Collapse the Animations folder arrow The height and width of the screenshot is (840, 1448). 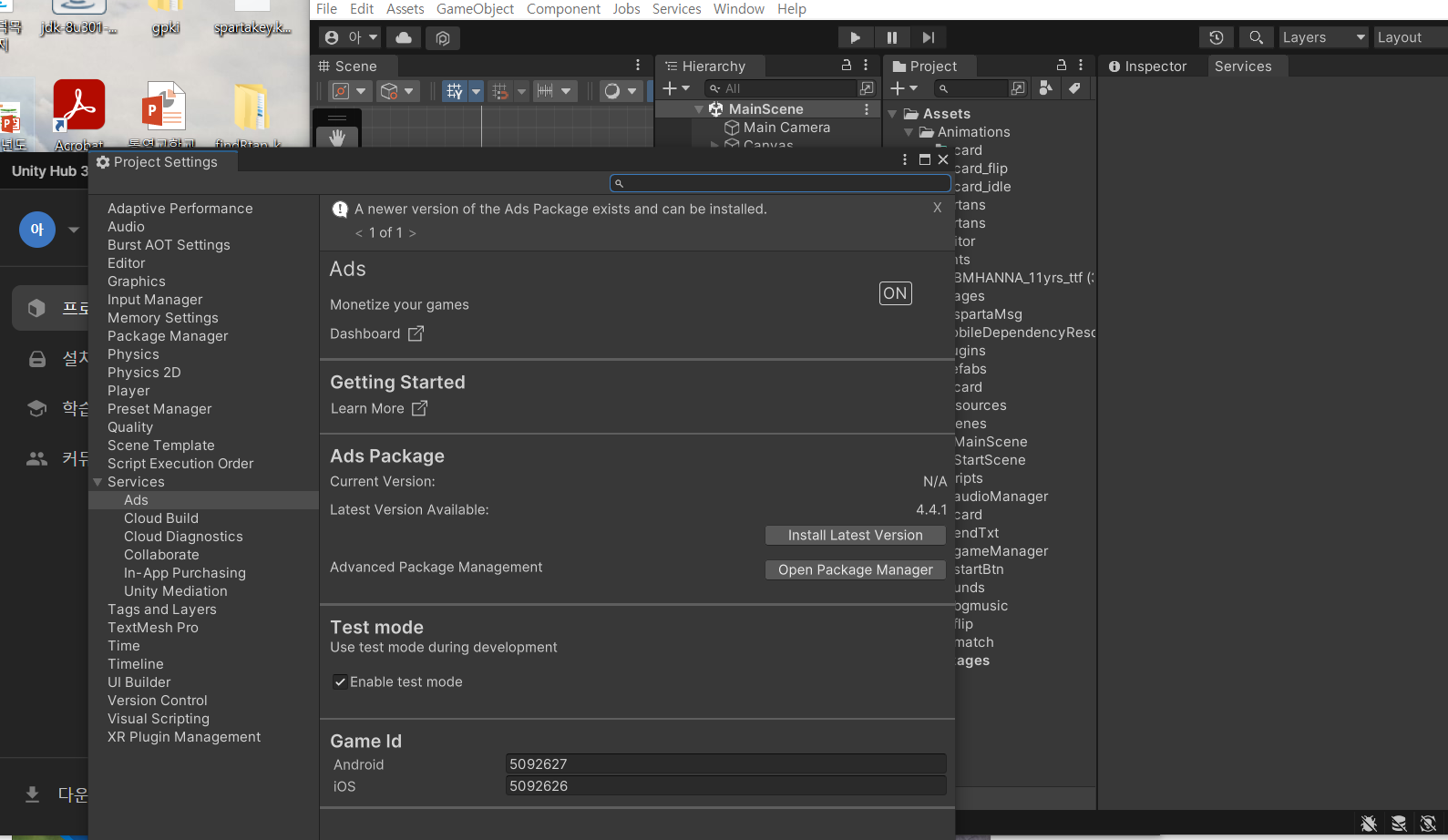click(909, 132)
